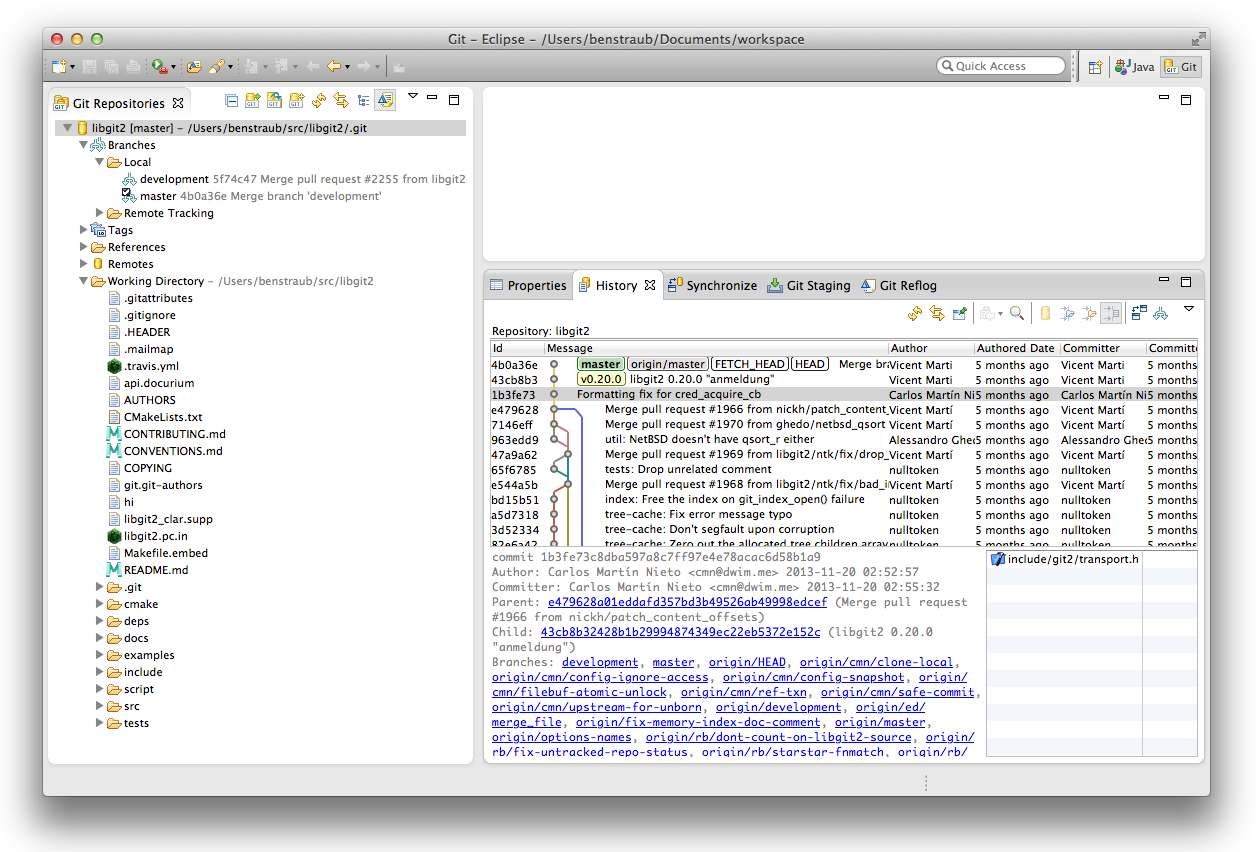Open parent commit link e479628a01
This screenshot has height=852, width=1257.
tap(687, 603)
